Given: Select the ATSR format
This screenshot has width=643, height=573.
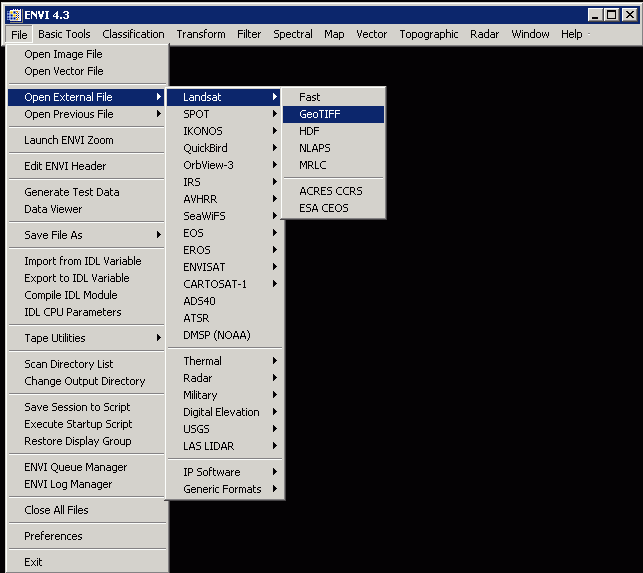Looking at the screenshot, I should [x=224, y=319].
